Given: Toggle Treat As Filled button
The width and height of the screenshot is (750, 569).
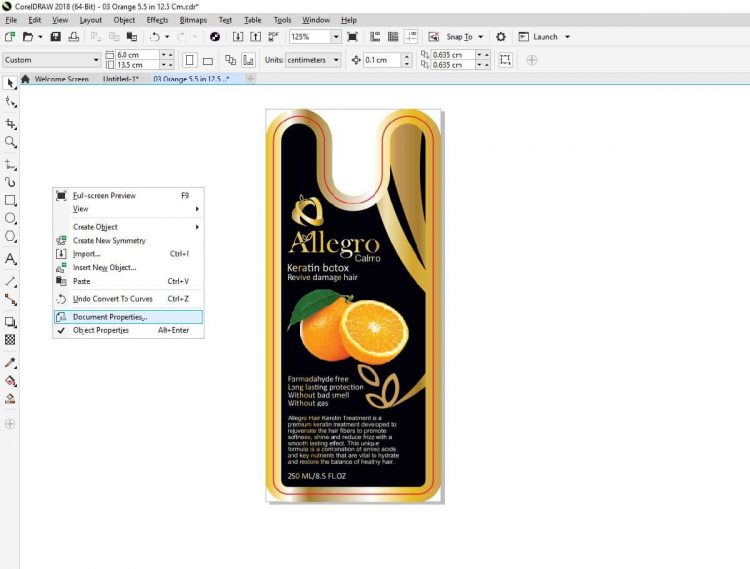Looking at the screenshot, I should 505,60.
